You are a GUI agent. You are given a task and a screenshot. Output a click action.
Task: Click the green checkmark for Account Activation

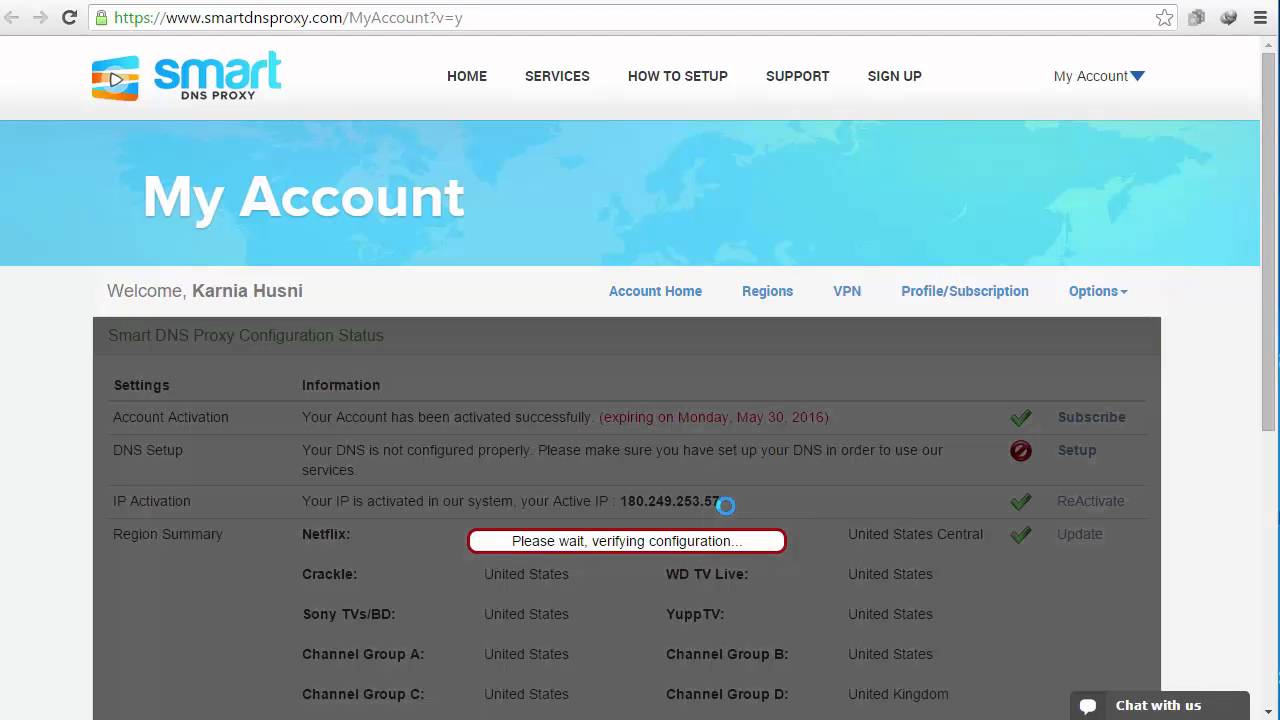pyautogui.click(x=1021, y=418)
